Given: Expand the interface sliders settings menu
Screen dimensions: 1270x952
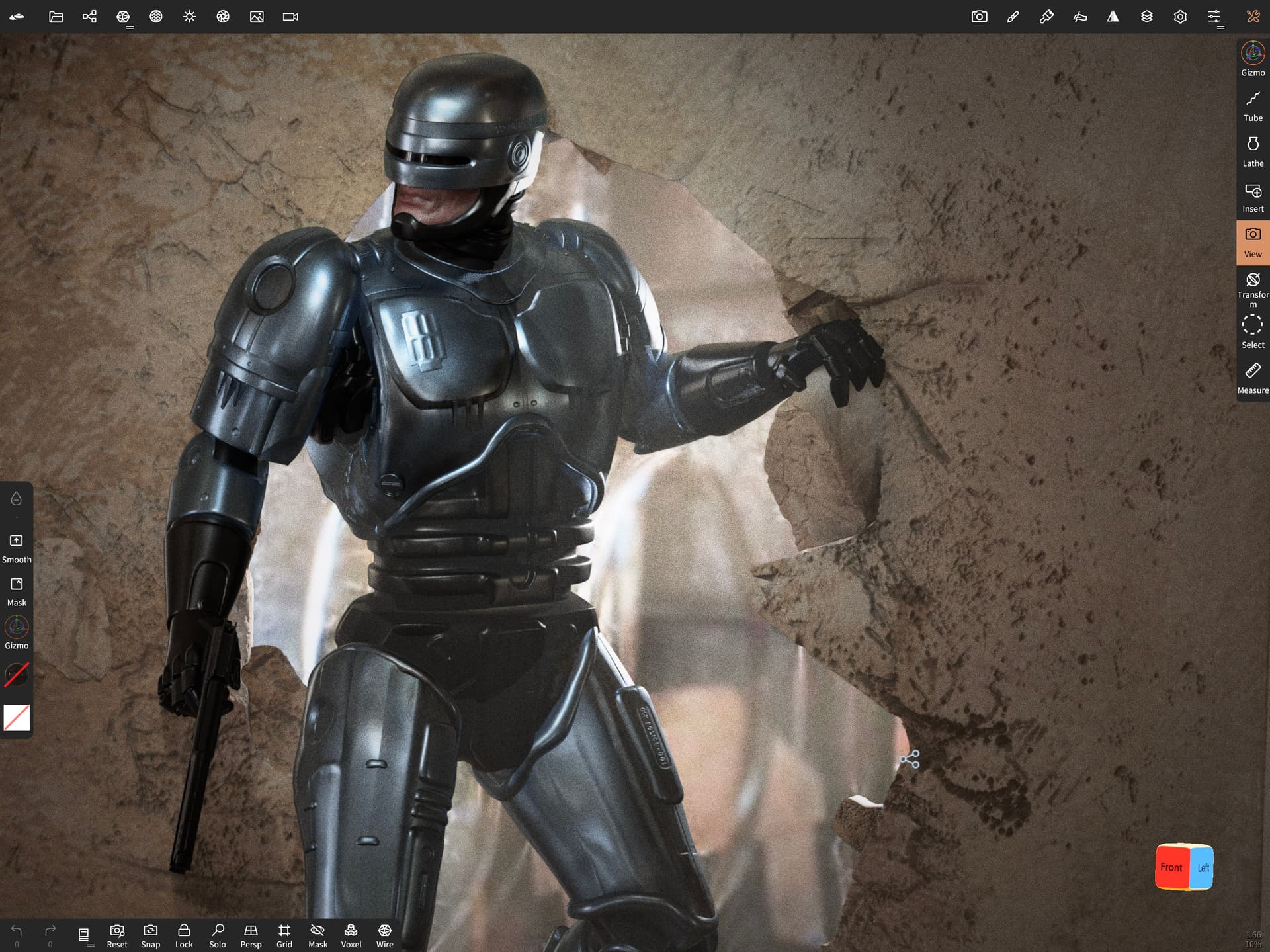Looking at the screenshot, I should coord(1214,17).
